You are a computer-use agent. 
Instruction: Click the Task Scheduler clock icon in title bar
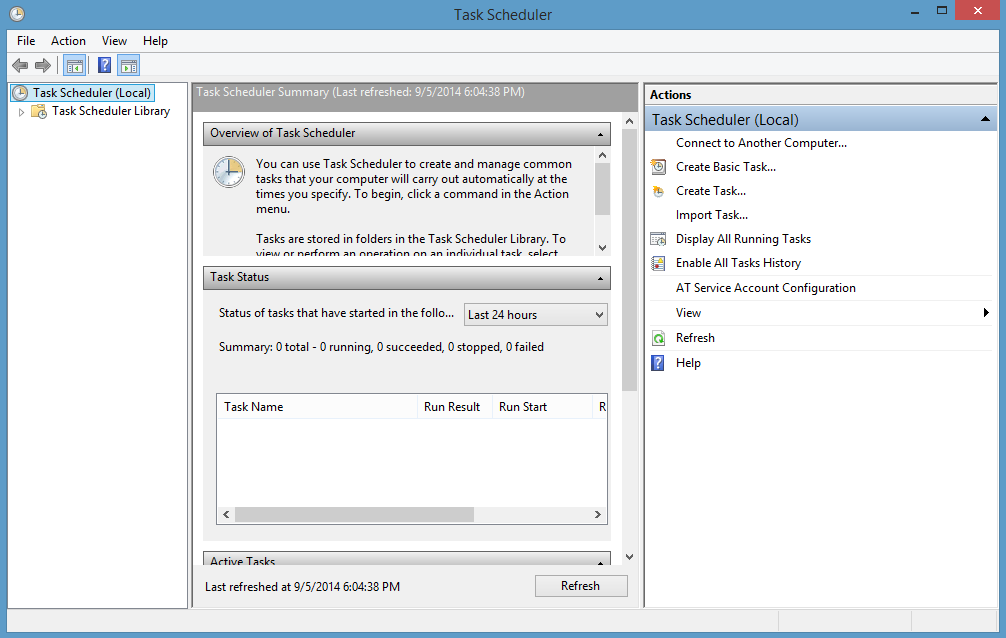pos(17,13)
